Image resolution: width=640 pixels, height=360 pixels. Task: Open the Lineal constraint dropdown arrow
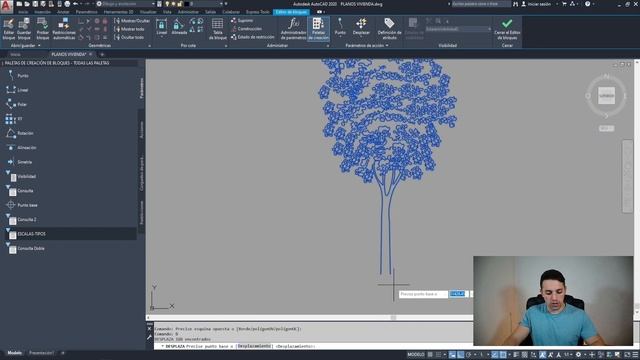tap(162, 38)
